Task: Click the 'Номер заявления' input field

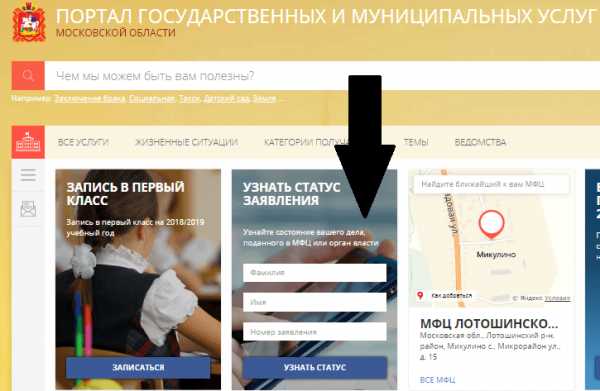Action: tap(315, 332)
